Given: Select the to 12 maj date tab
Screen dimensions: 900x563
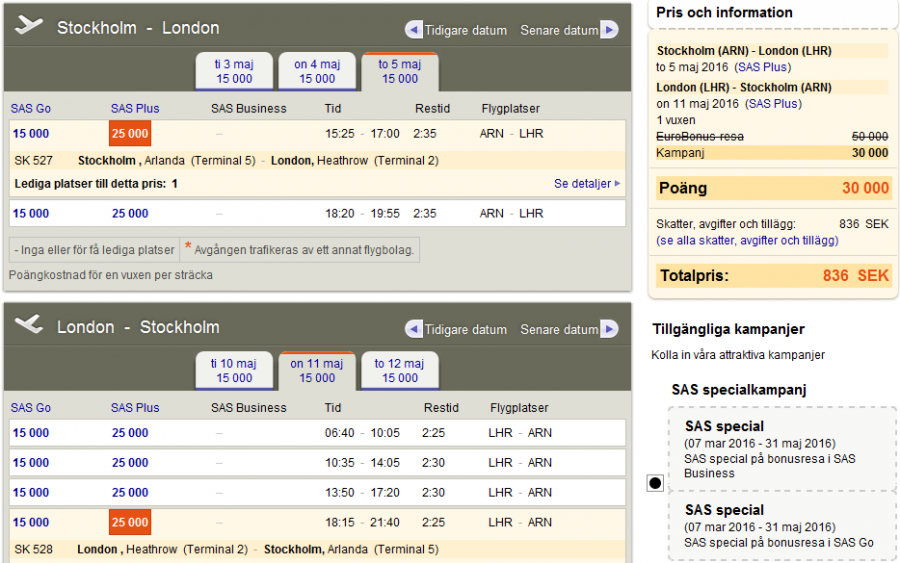Looking at the screenshot, I should [x=400, y=371].
